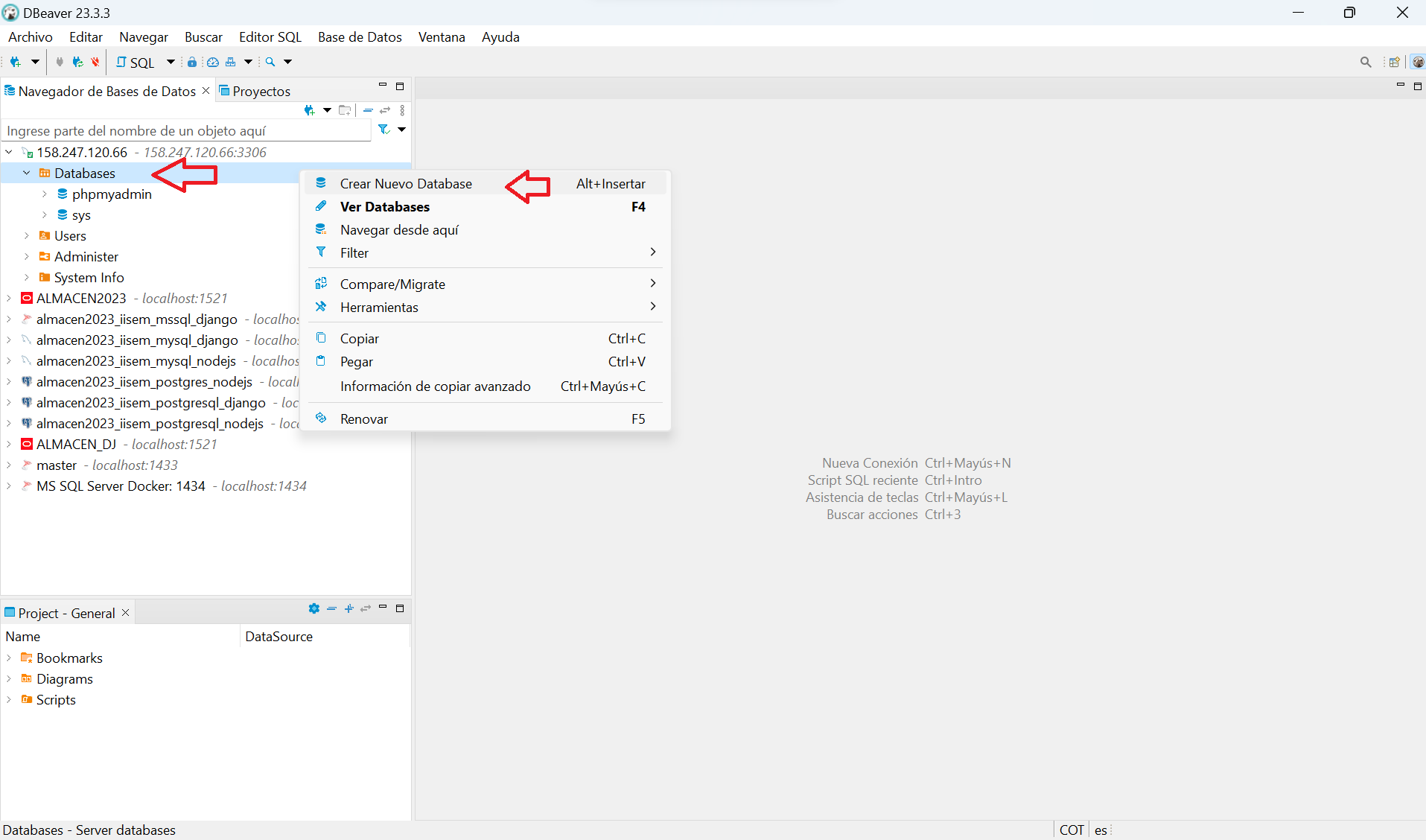This screenshot has height=840, width=1426.
Task: Click the DBeaver perspective icon at the far right
Action: [x=1418, y=63]
